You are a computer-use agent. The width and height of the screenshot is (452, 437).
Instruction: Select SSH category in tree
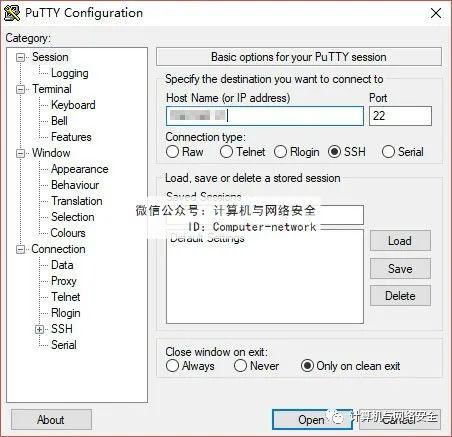point(62,329)
